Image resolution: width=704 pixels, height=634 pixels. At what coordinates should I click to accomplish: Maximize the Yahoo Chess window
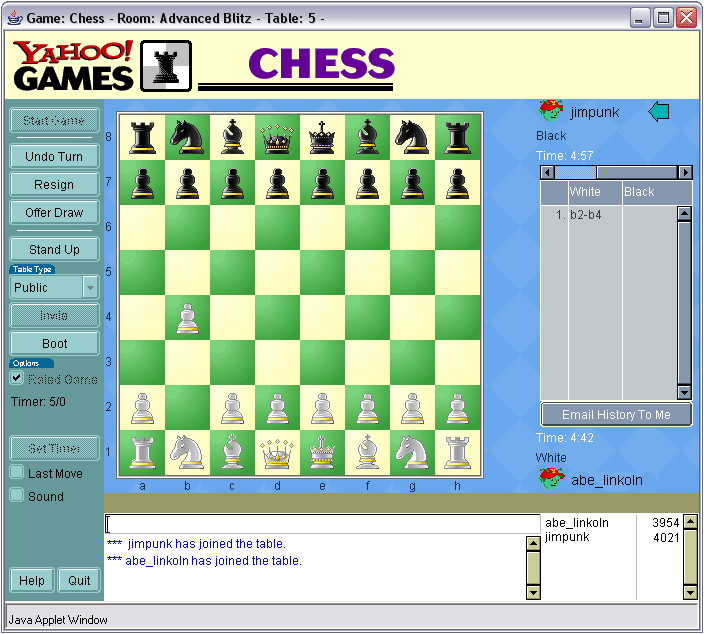tap(663, 18)
